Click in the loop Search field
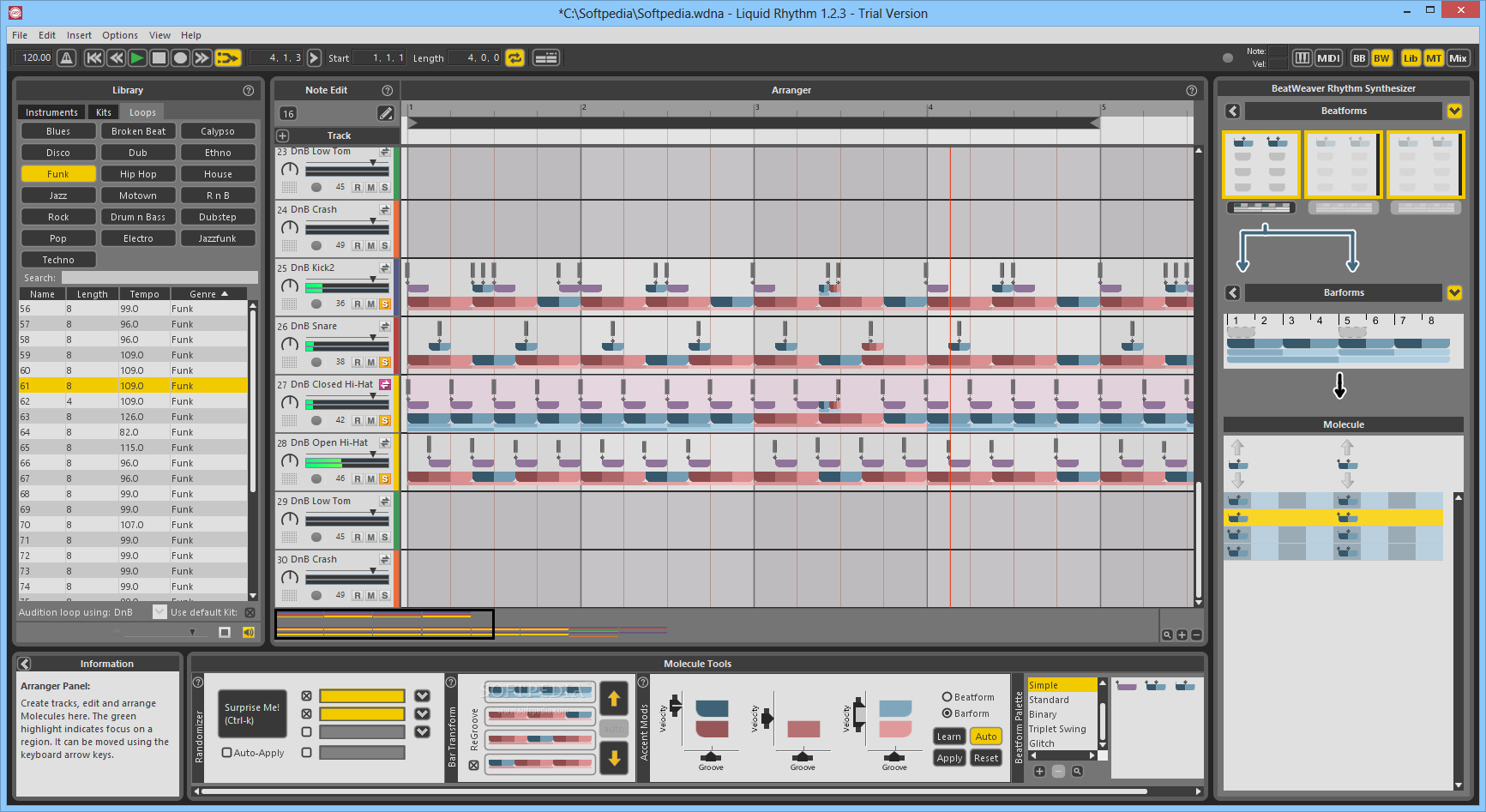 point(159,278)
